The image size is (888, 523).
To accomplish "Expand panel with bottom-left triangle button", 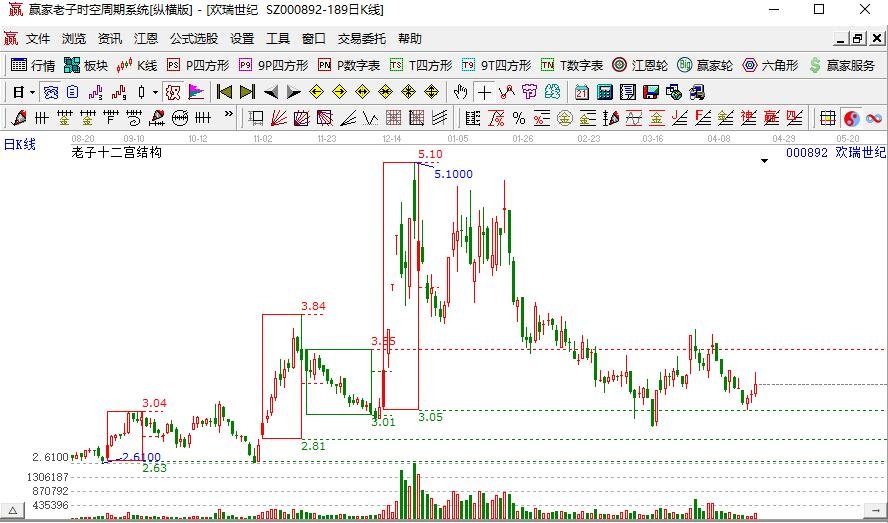I will click(x=12, y=509).
